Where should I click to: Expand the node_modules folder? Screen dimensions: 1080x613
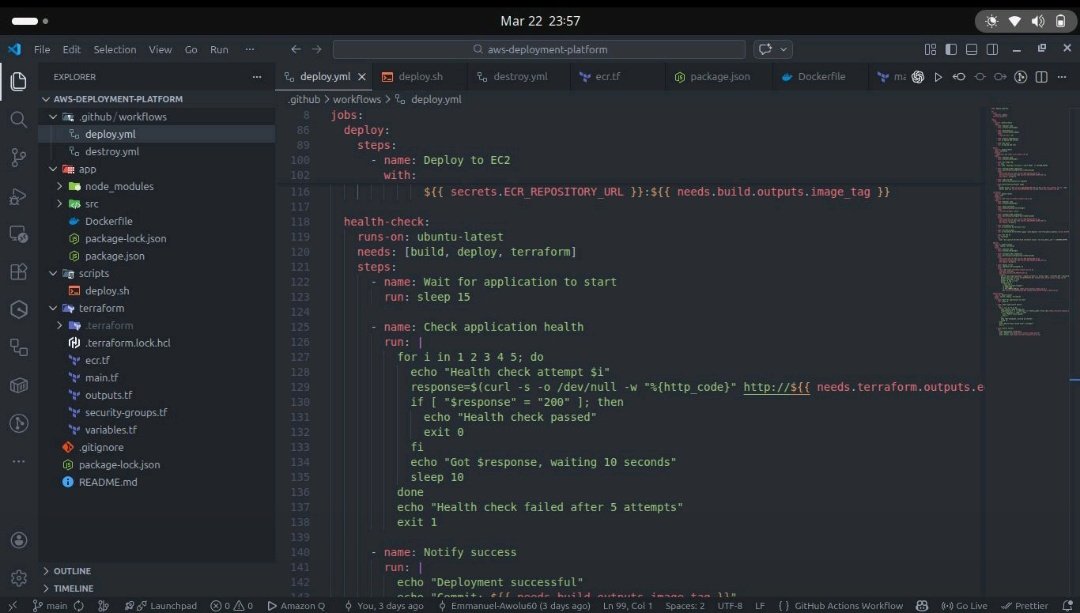tap(59, 187)
